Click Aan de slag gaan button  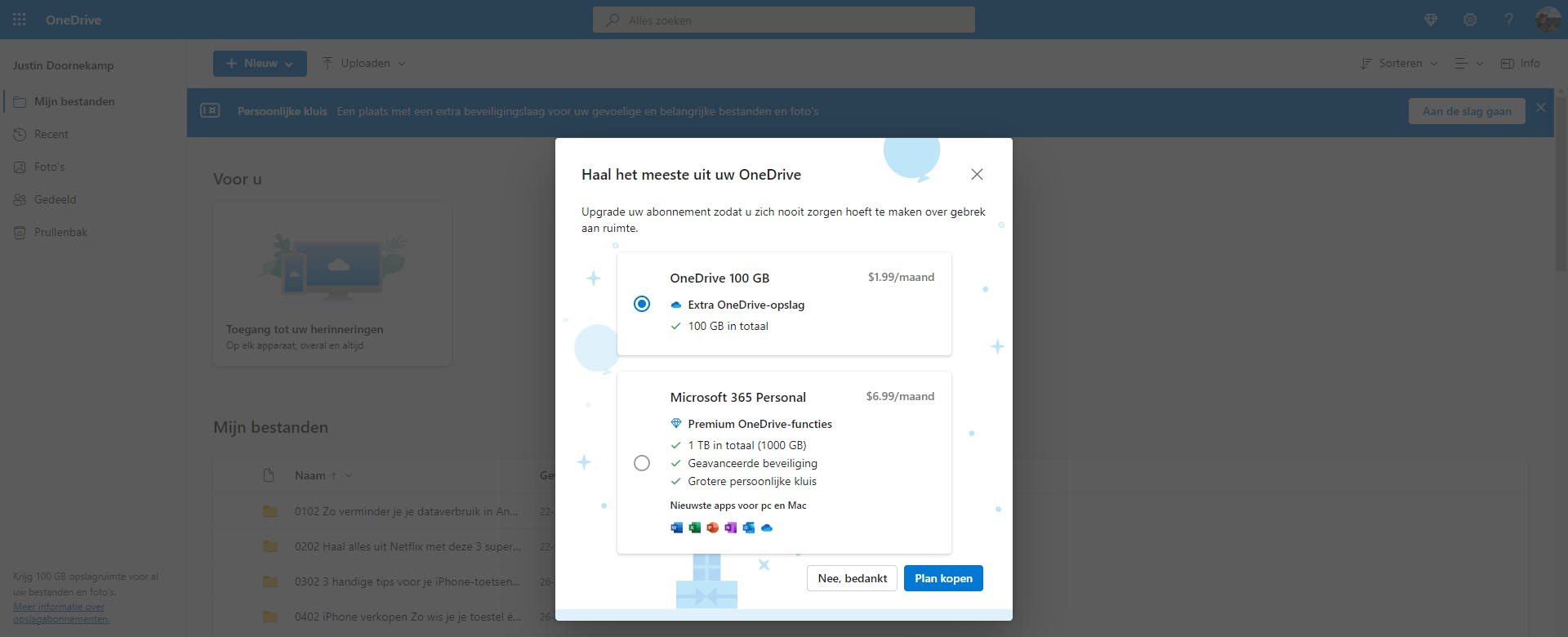(1467, 111)
